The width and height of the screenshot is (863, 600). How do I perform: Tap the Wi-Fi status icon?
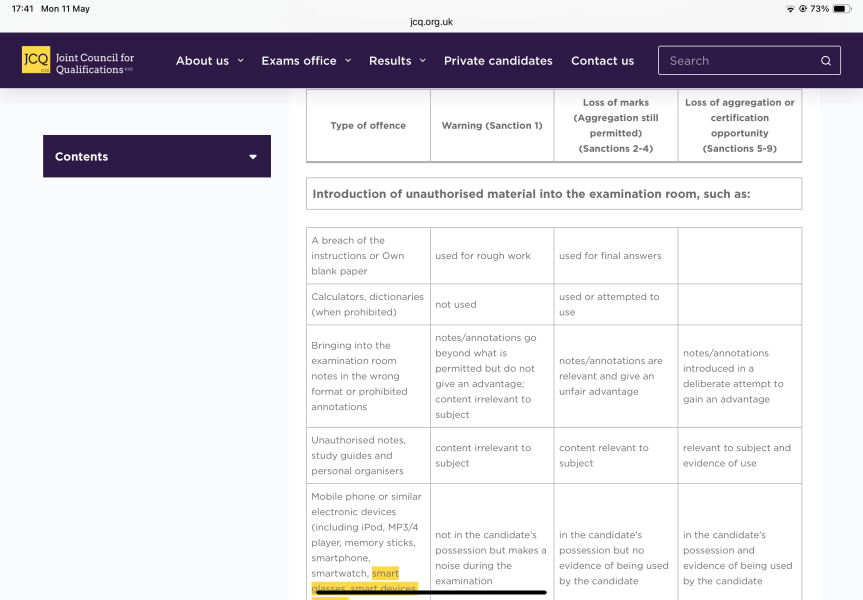790,9
